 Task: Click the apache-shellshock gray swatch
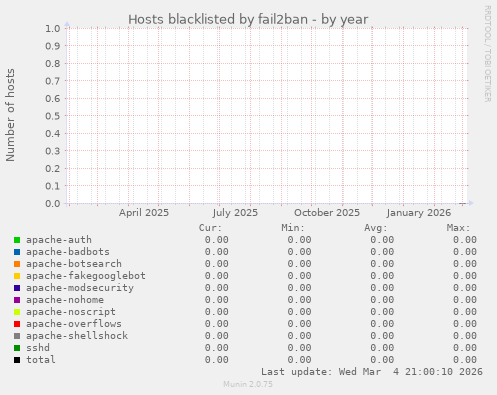(x=17, y=336)
